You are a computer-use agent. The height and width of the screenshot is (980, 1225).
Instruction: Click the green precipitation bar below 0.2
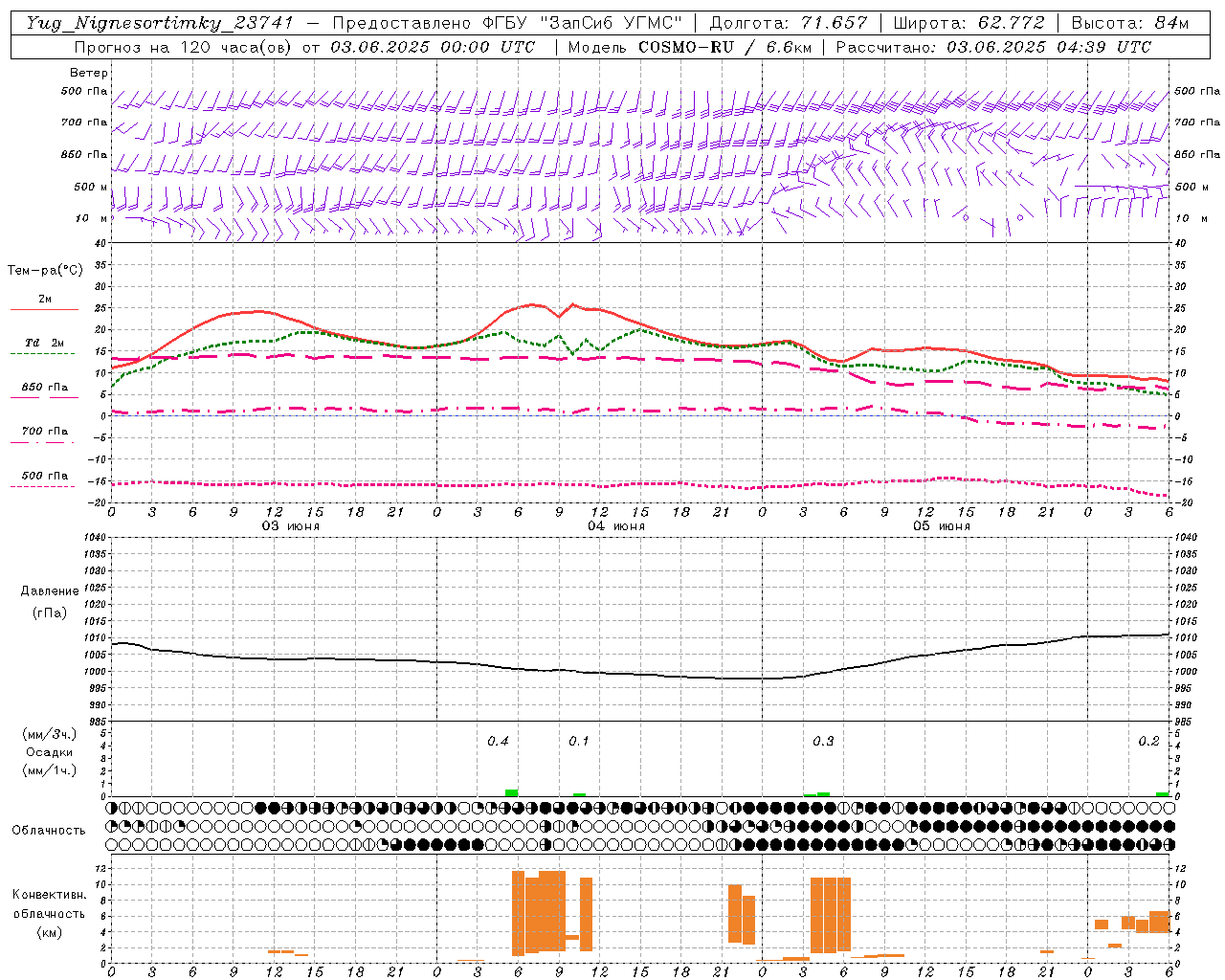[1162, 794]
